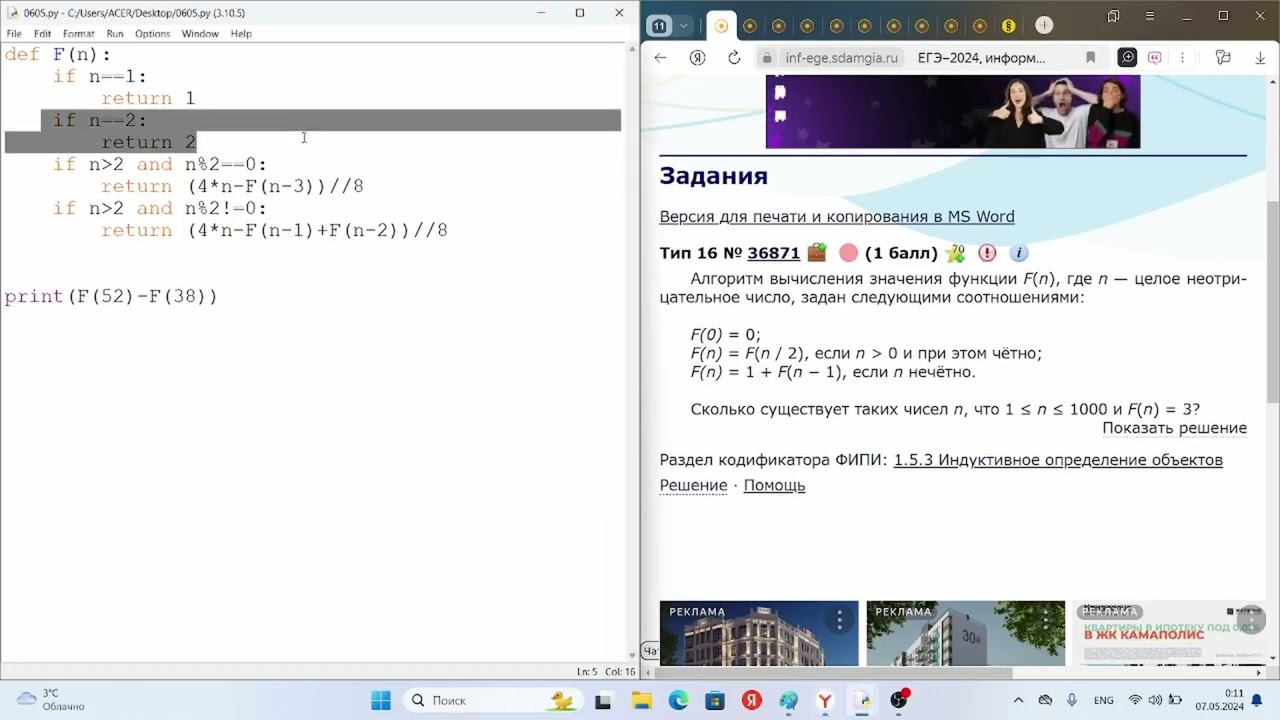Open the Help menu in IDLE
This screenshot has width=1280, height=720.
click(x=241, y=33)
